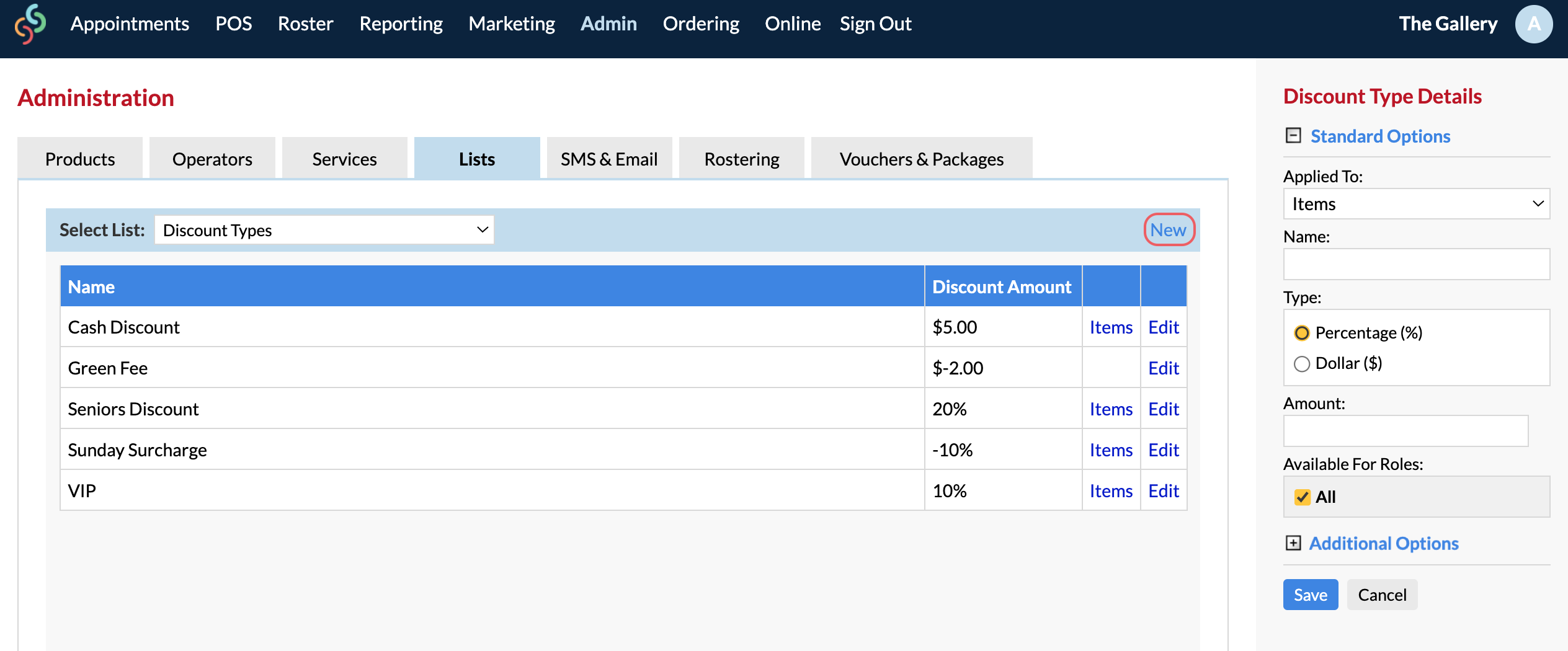Image resolution: width=1568 pixels, height=651 pixels.
Task: Open the Applied To dropdown
Action: pos(1417,204)
